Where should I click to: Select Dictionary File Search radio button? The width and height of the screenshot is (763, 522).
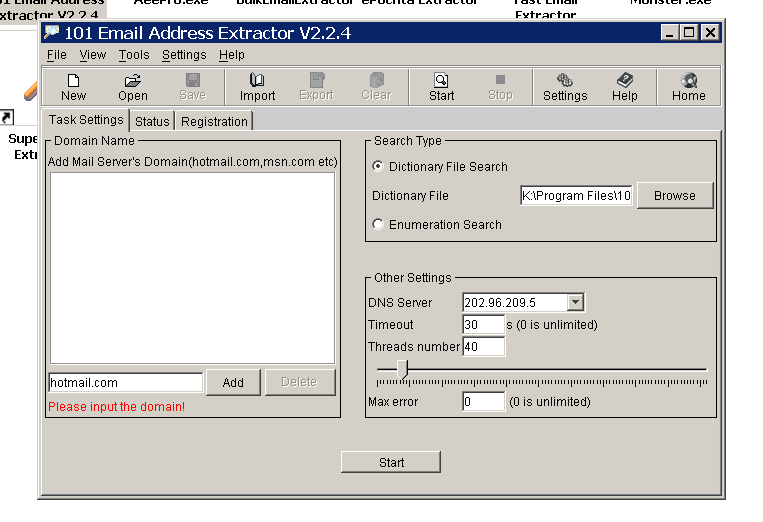point(378,166)
